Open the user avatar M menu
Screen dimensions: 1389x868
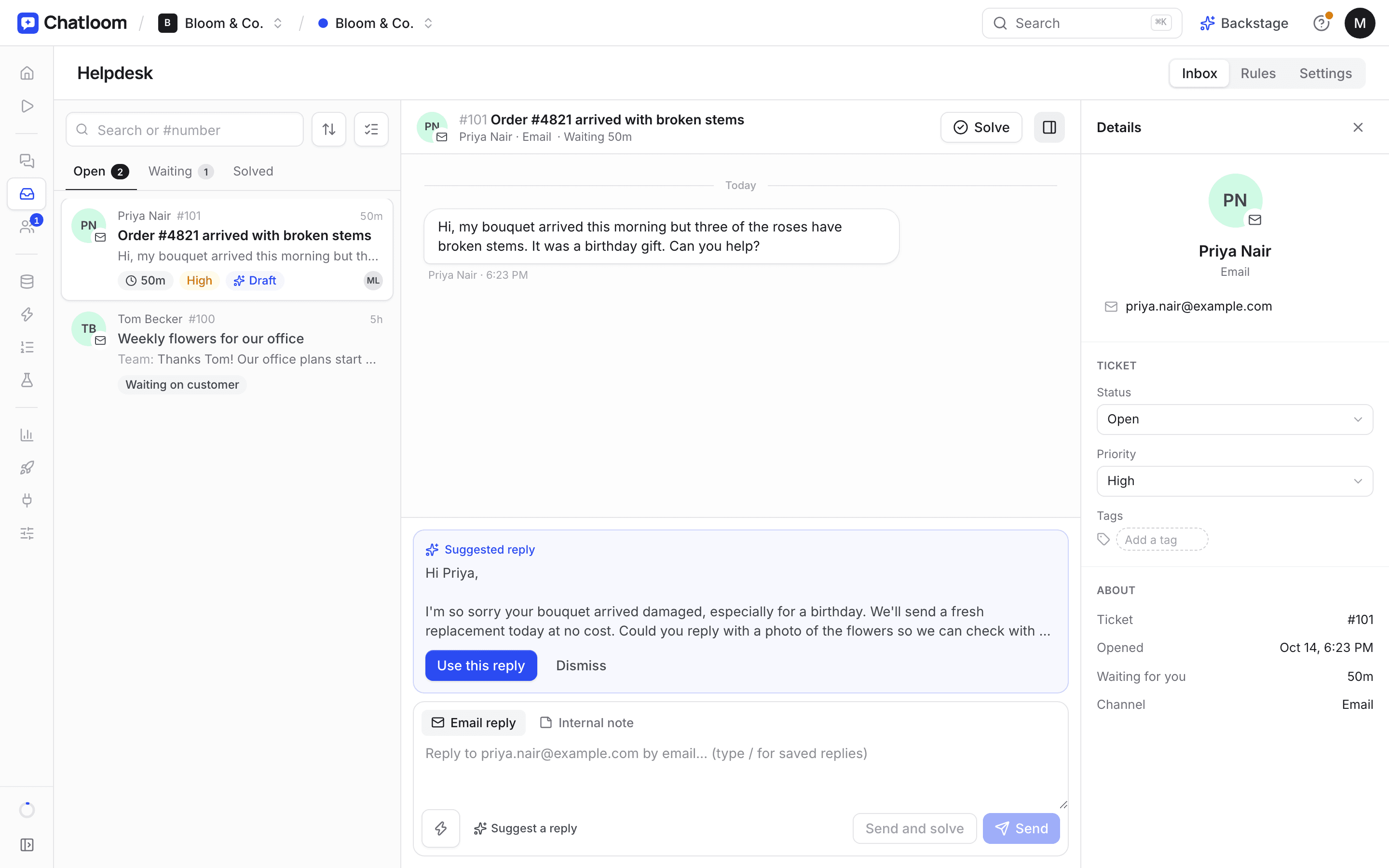point(1360,23)
